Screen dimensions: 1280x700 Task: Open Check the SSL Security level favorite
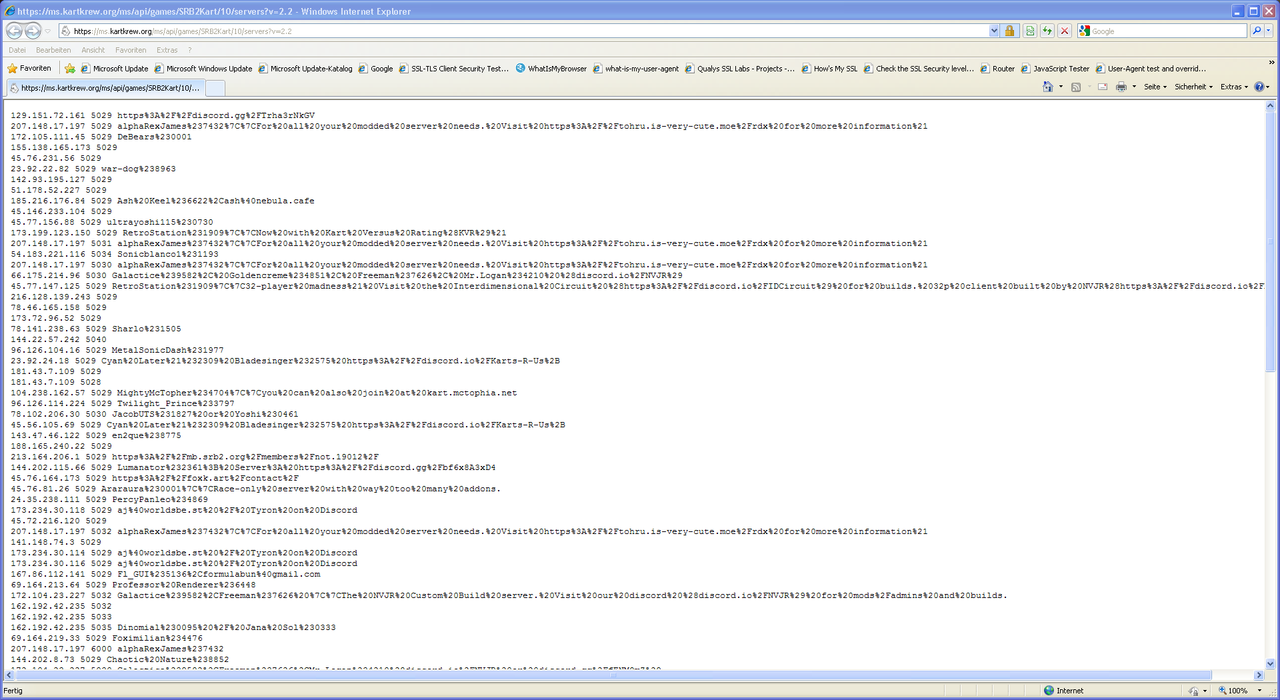(918, 69)
